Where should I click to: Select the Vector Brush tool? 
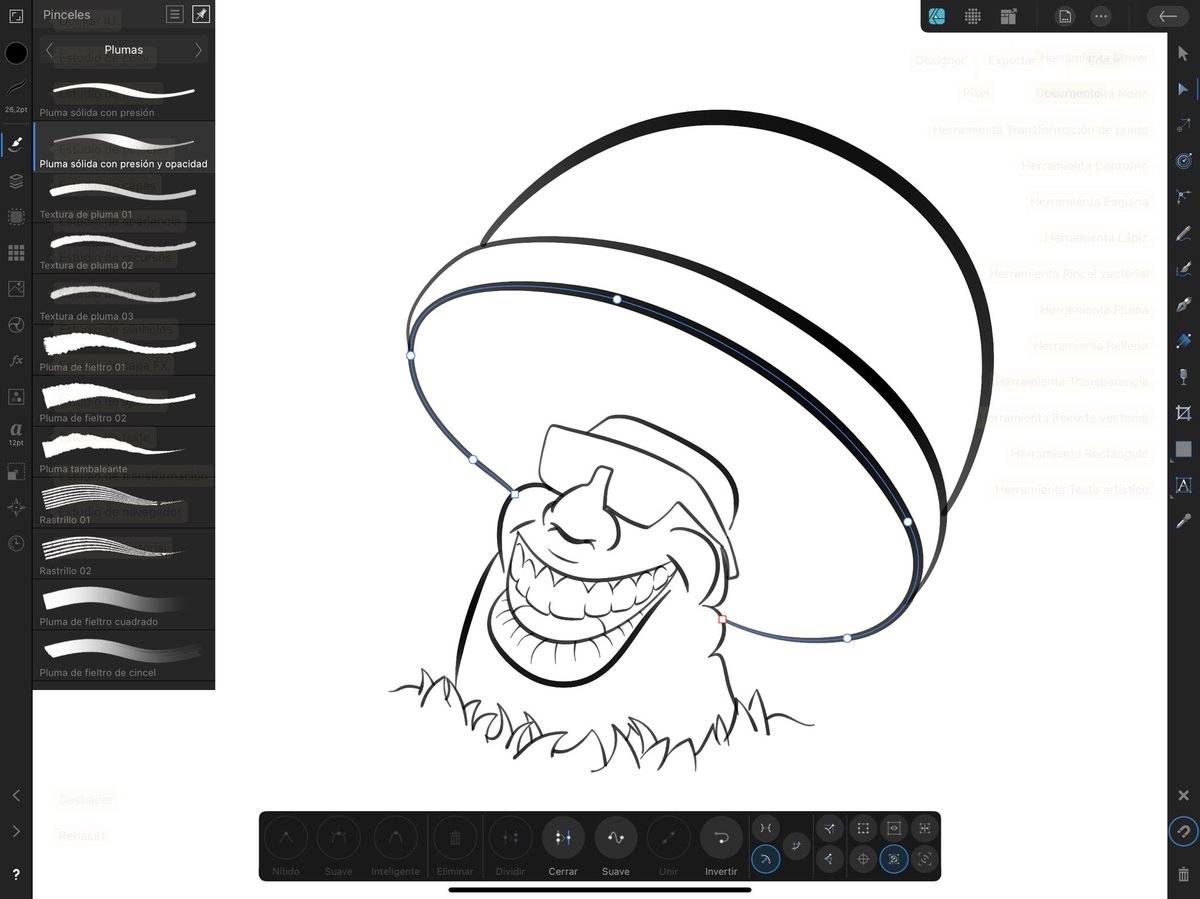1184,269
